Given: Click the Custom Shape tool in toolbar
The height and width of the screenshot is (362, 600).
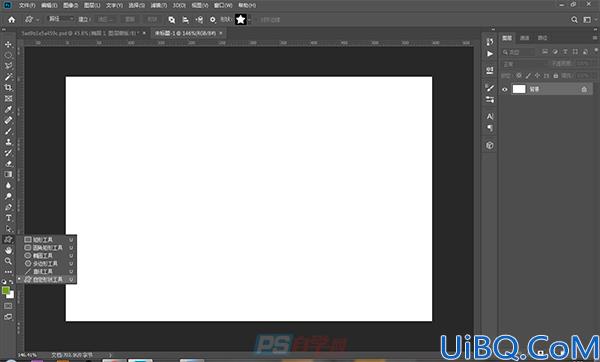Looking at the screenshot, I should 8,240.
